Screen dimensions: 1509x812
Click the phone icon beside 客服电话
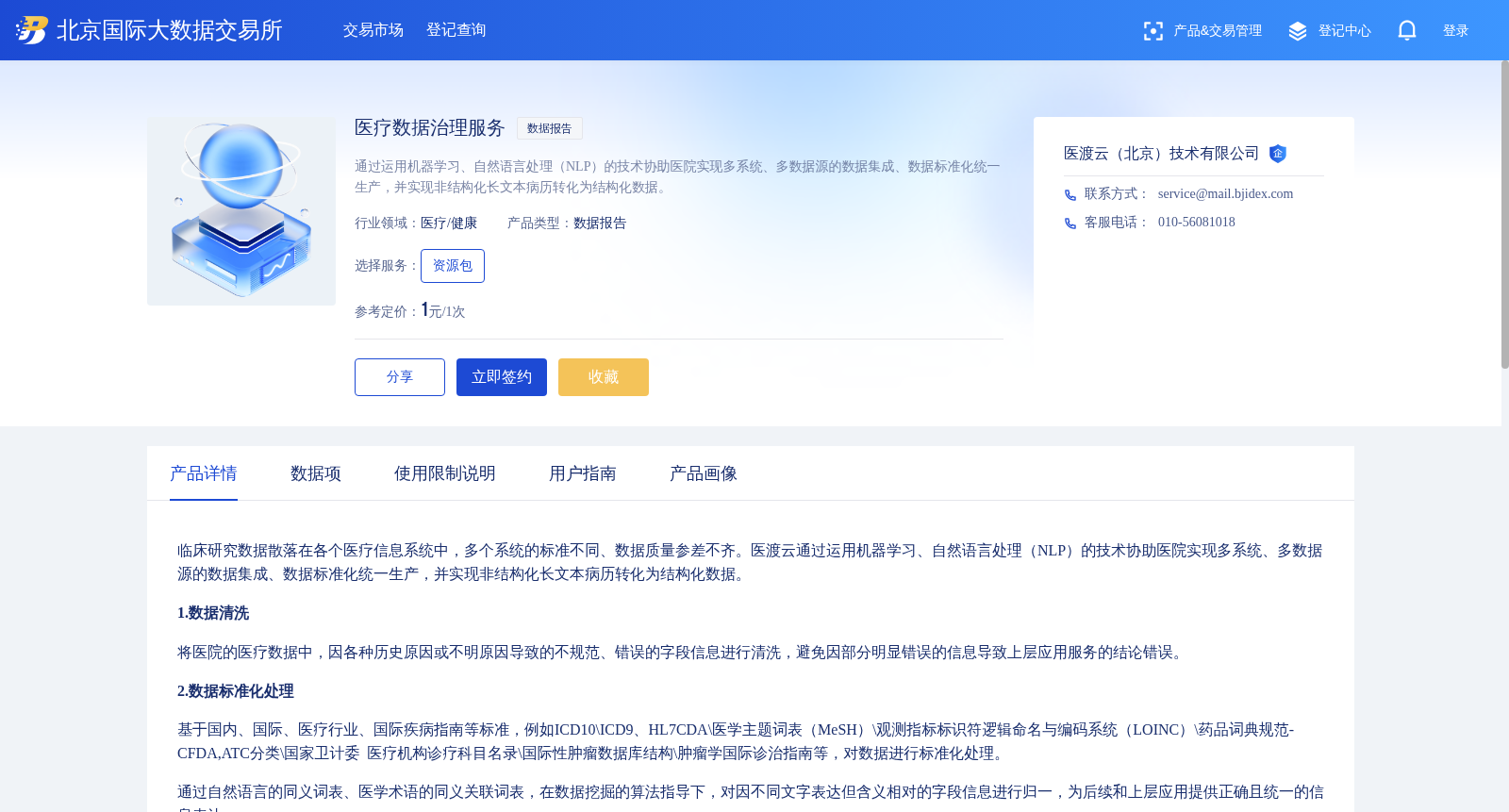pyautogui.click(x=1070, y=224)
